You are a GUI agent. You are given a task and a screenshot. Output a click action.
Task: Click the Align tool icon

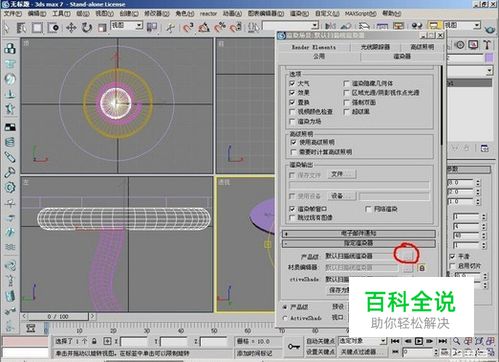coord(346,26)
